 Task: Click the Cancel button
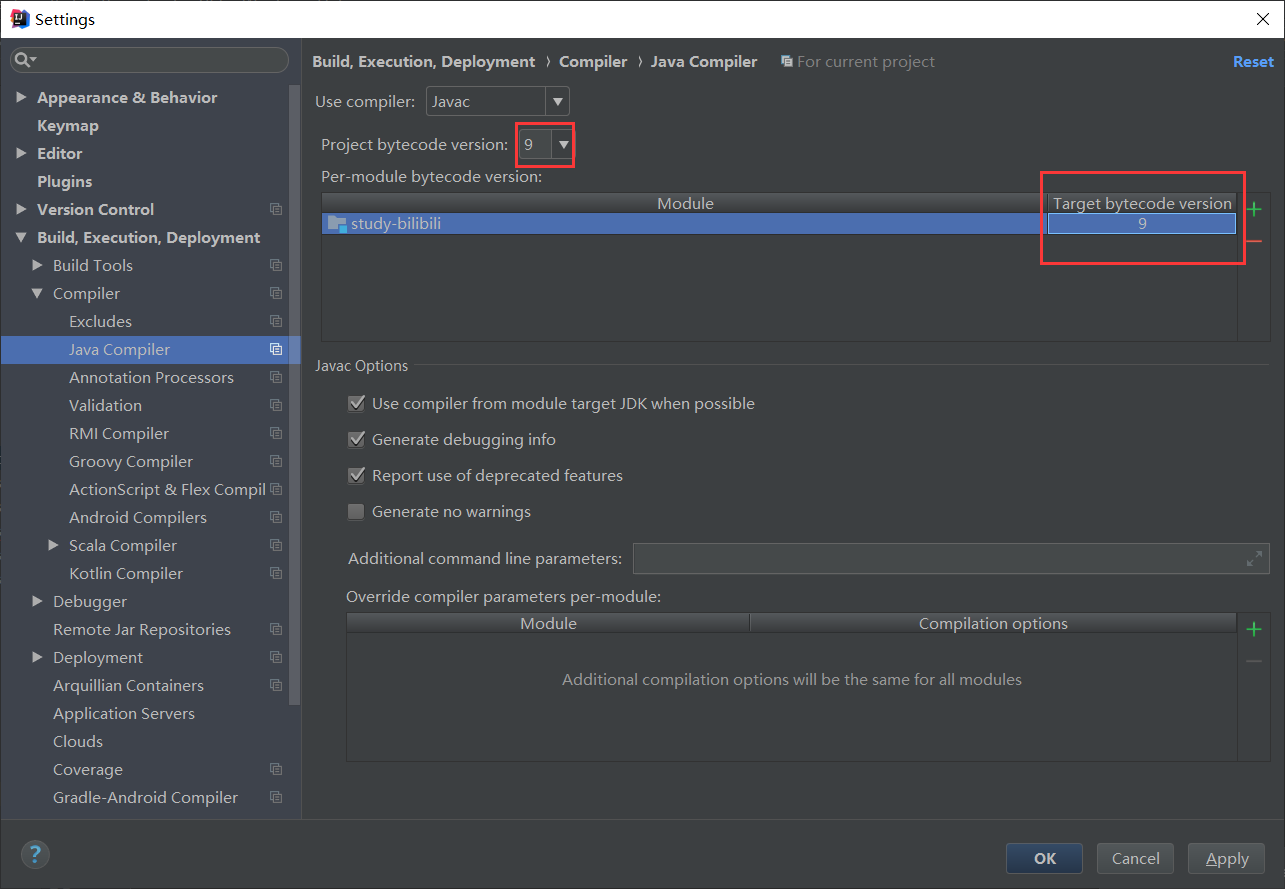(1136, 858)
